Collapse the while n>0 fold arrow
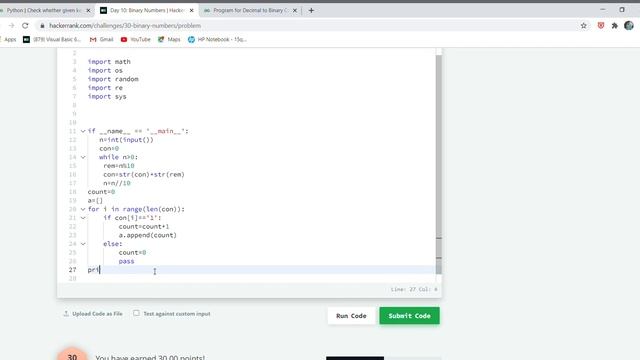640x360 pixels. pyautogui.click(x=83, y=157)
